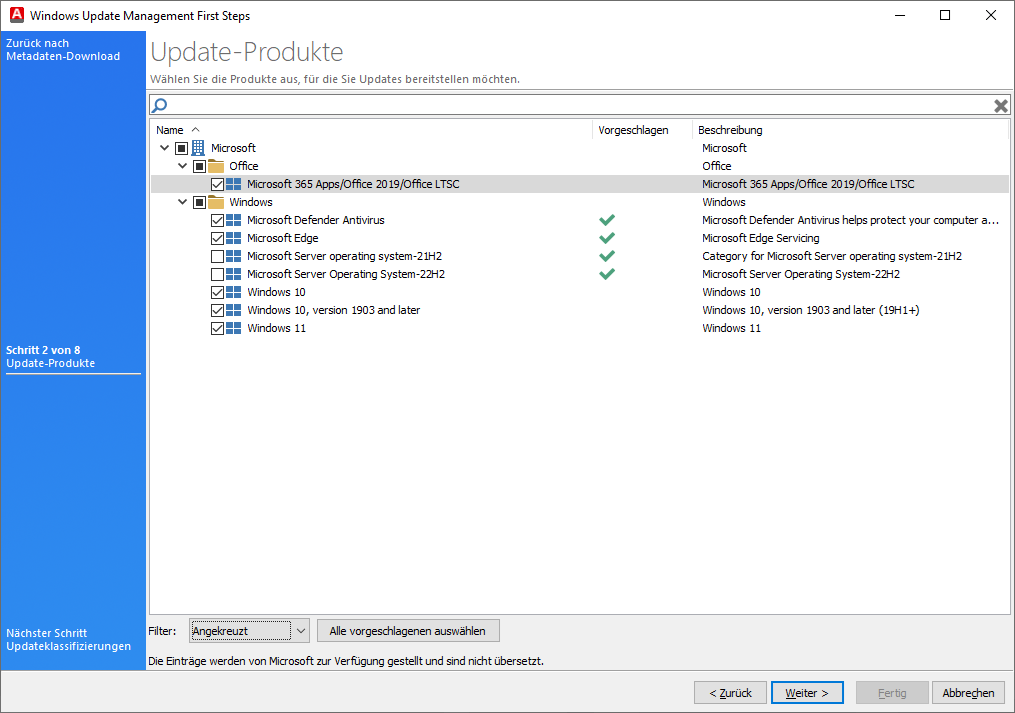Select the Microsoft Edge row label

283,238
